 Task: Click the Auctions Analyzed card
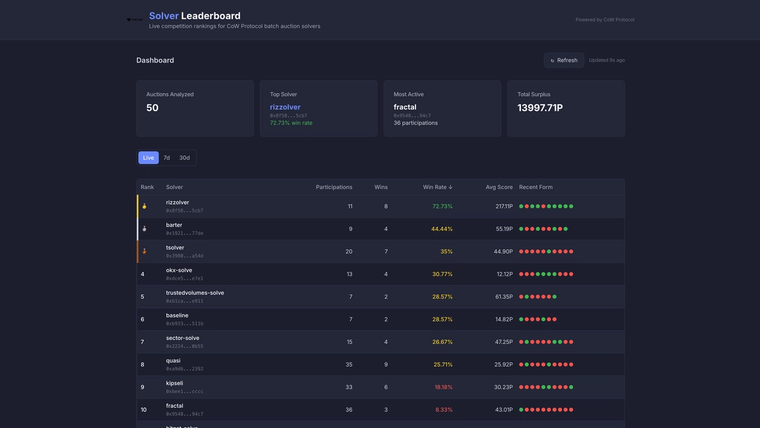click(195, 109)
